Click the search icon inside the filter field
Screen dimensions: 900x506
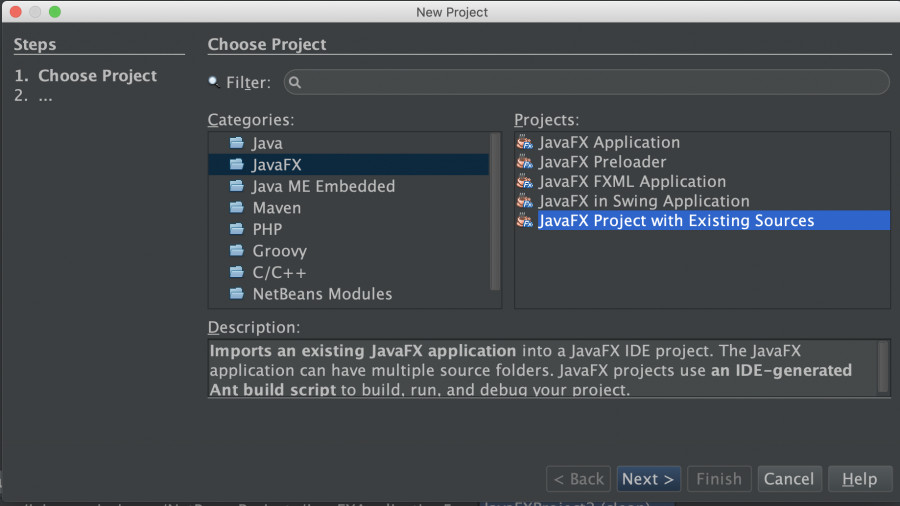[x=295, y=83]
